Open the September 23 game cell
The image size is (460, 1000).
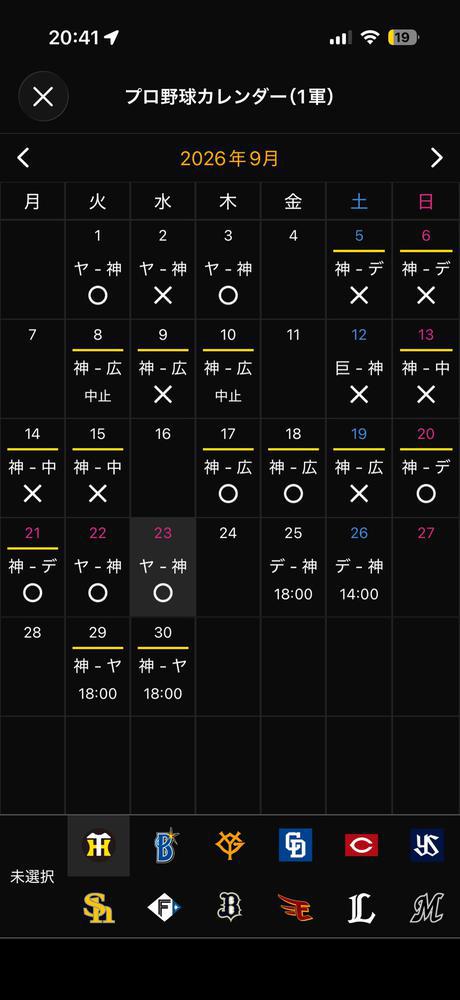pos(163,567)
